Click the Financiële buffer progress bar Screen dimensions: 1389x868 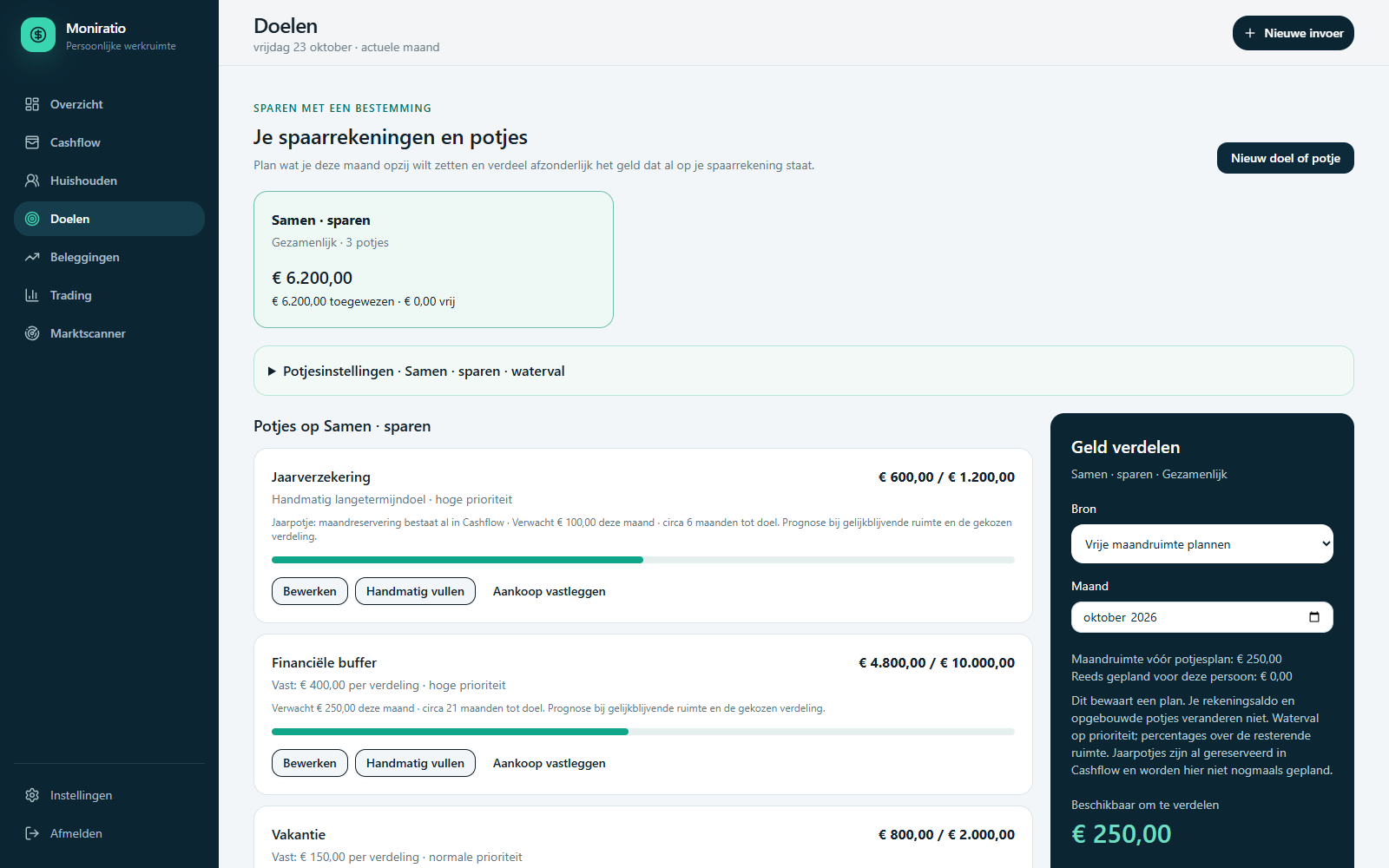[x=643, y=732]
